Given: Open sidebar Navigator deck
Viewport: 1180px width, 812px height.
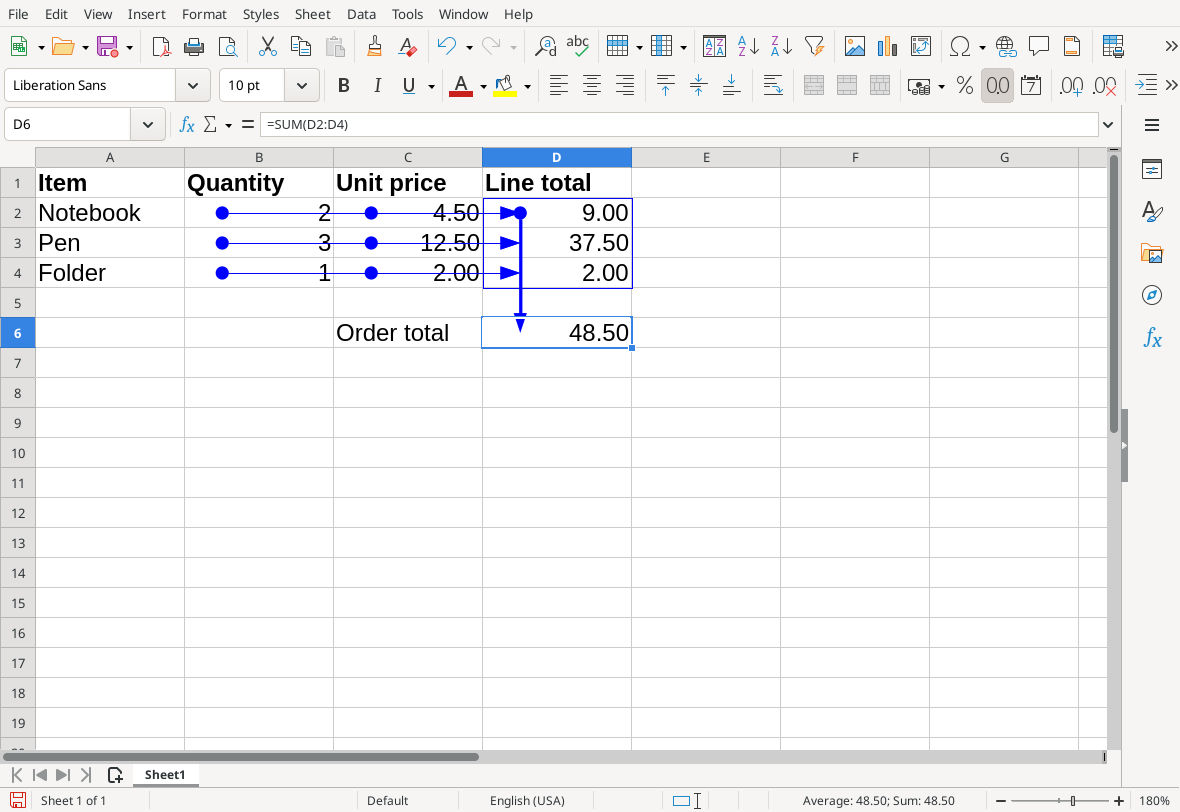Looking at the screenshot, I should click(x=1151, y=295).
